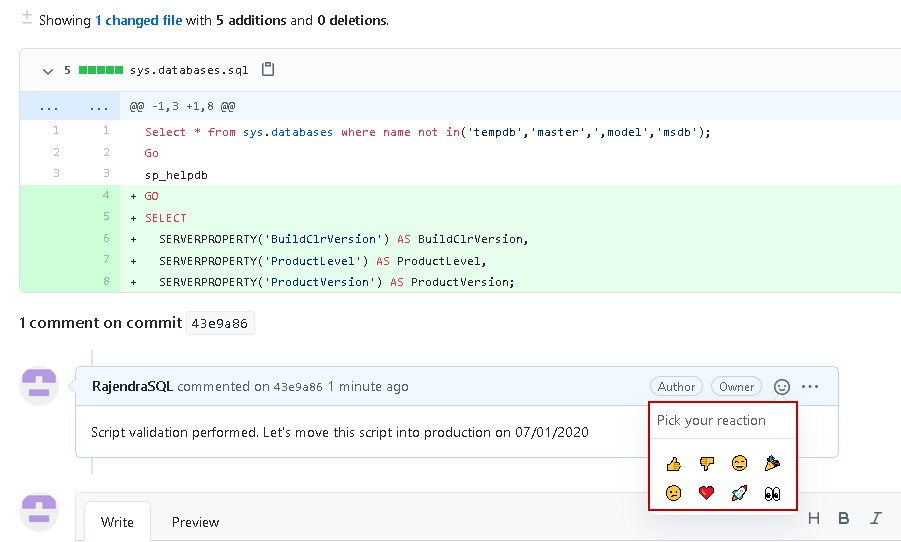Copy the sys.databases.sql file path
The image size is (901, 542).
267,70
